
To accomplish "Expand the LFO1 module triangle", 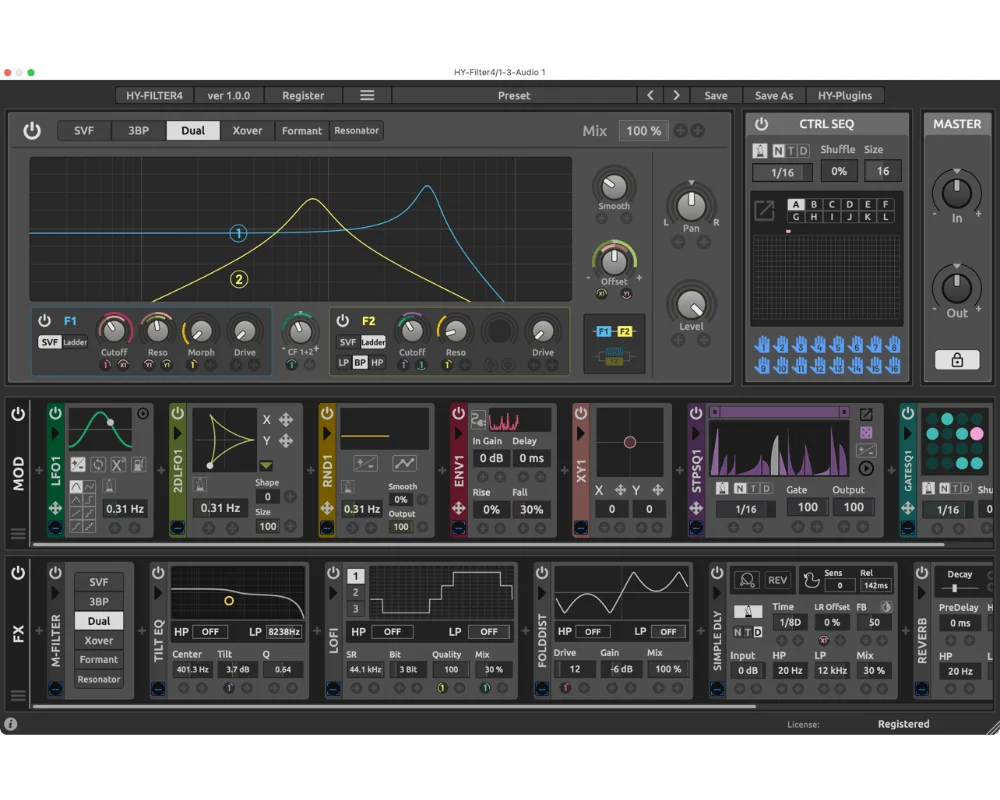I will [x=55, y=434].
